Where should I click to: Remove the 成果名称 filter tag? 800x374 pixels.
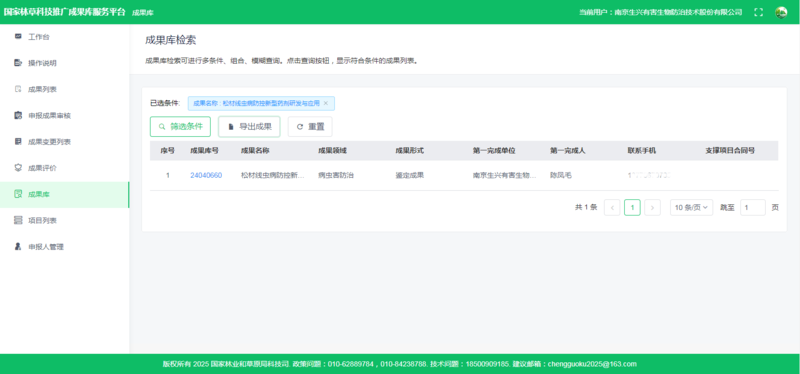pyautogui.click(x=326, y=103)
